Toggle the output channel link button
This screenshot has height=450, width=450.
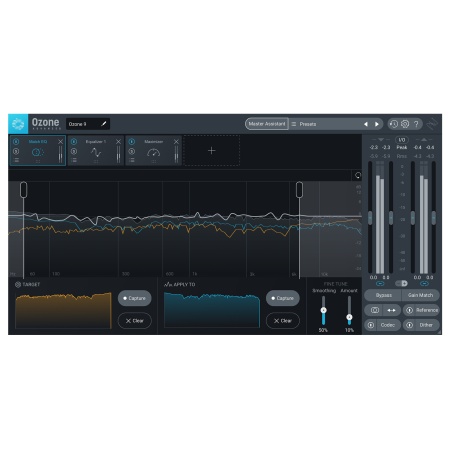pos(424,284)
